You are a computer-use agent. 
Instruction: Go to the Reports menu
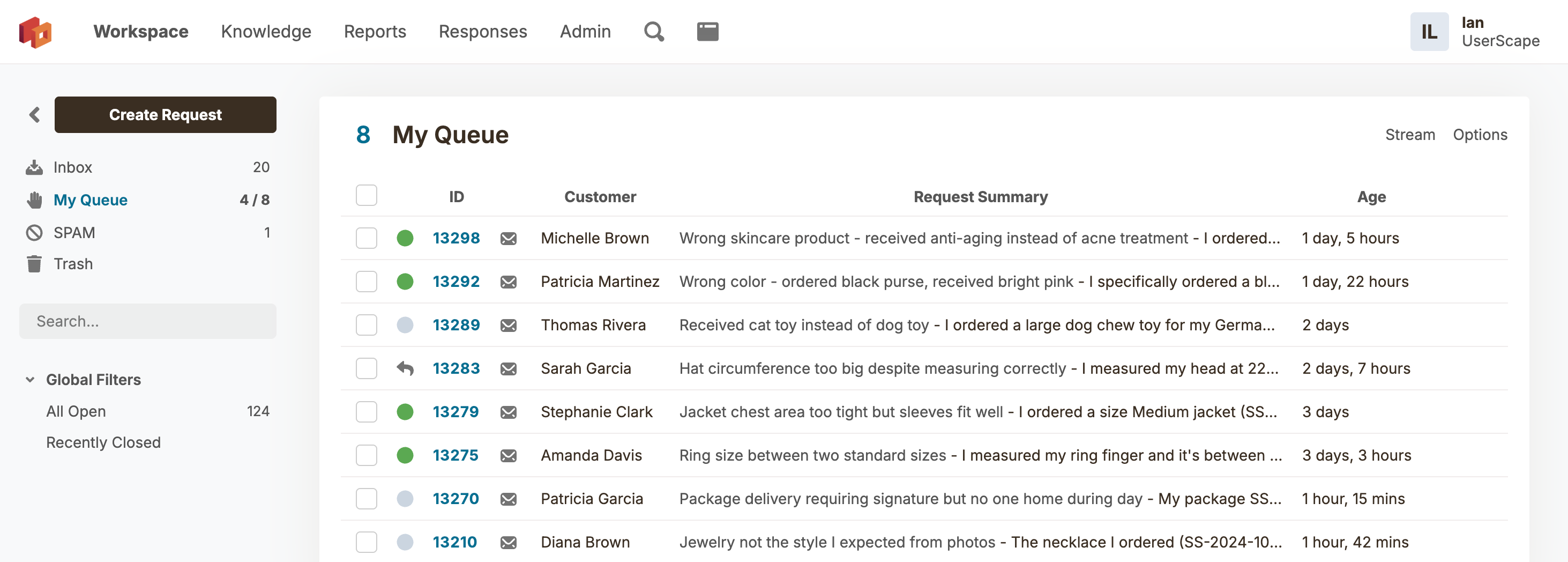coord(375,32)
